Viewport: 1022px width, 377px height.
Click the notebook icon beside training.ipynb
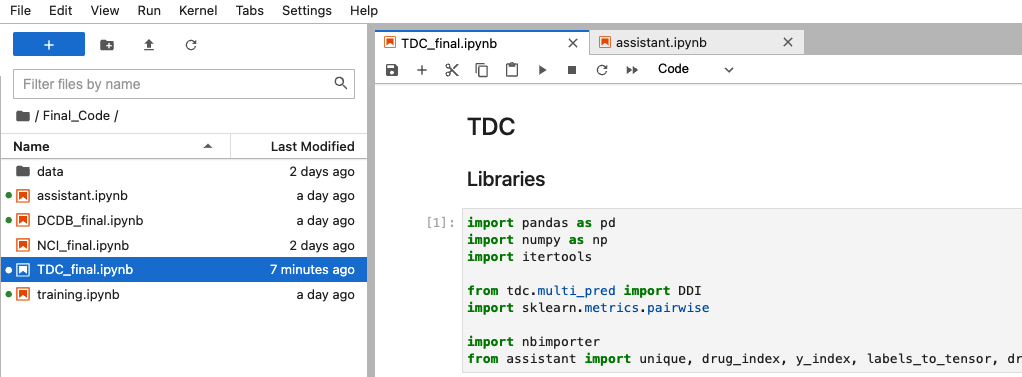click(23, 294)
